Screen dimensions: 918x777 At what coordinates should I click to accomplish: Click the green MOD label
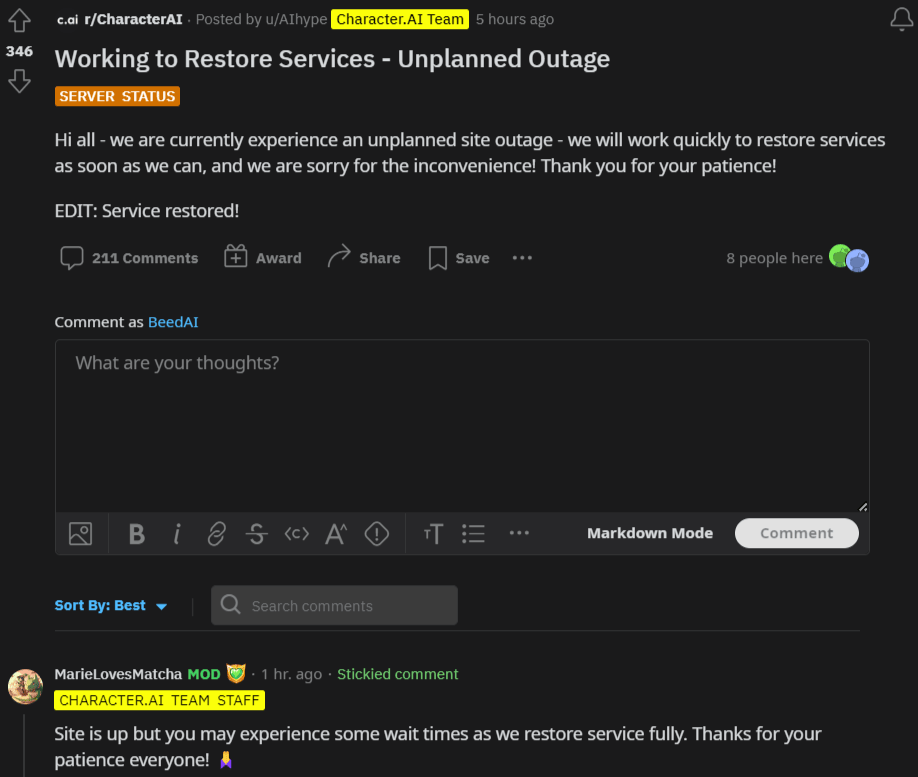204,674
